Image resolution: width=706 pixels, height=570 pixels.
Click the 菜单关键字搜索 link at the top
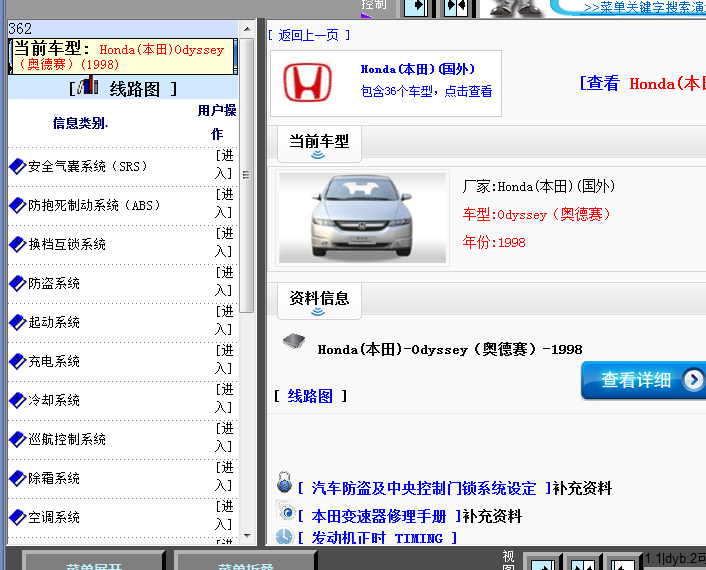pyautogui.click(x=645, y=7)
